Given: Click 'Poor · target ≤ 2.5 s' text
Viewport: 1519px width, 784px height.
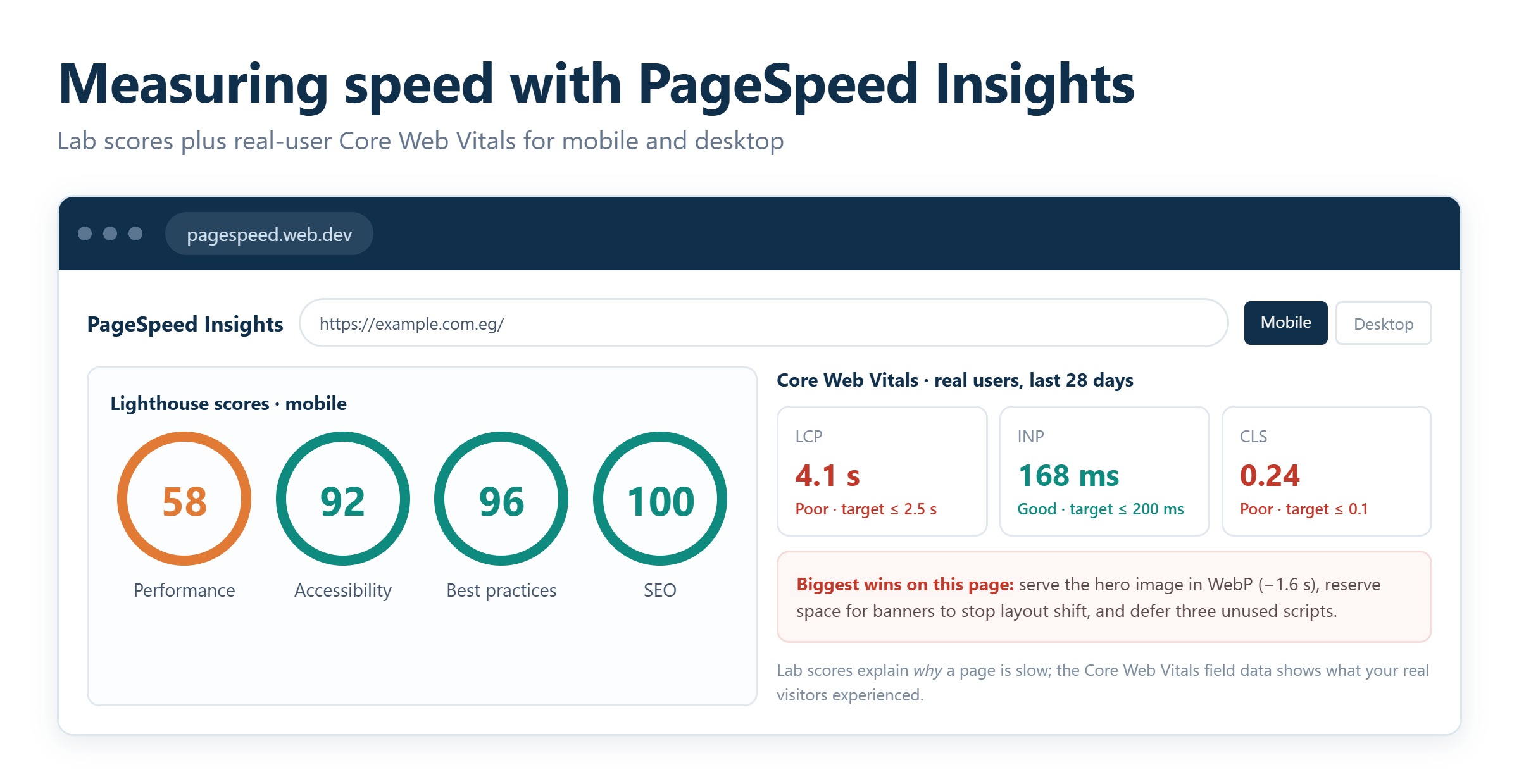Looking at the screenshot, I should [866, 509].
